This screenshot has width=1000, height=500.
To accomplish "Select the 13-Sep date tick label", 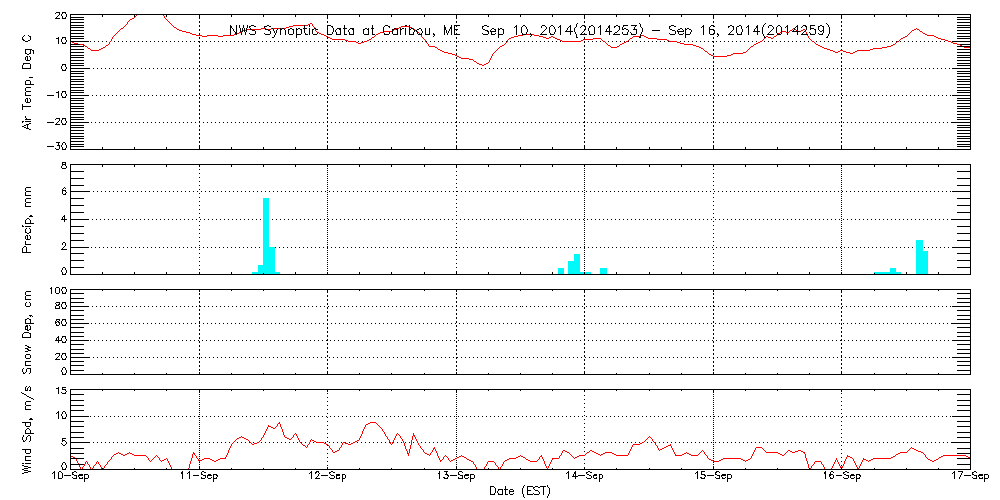I will click(x=456, y=477).
